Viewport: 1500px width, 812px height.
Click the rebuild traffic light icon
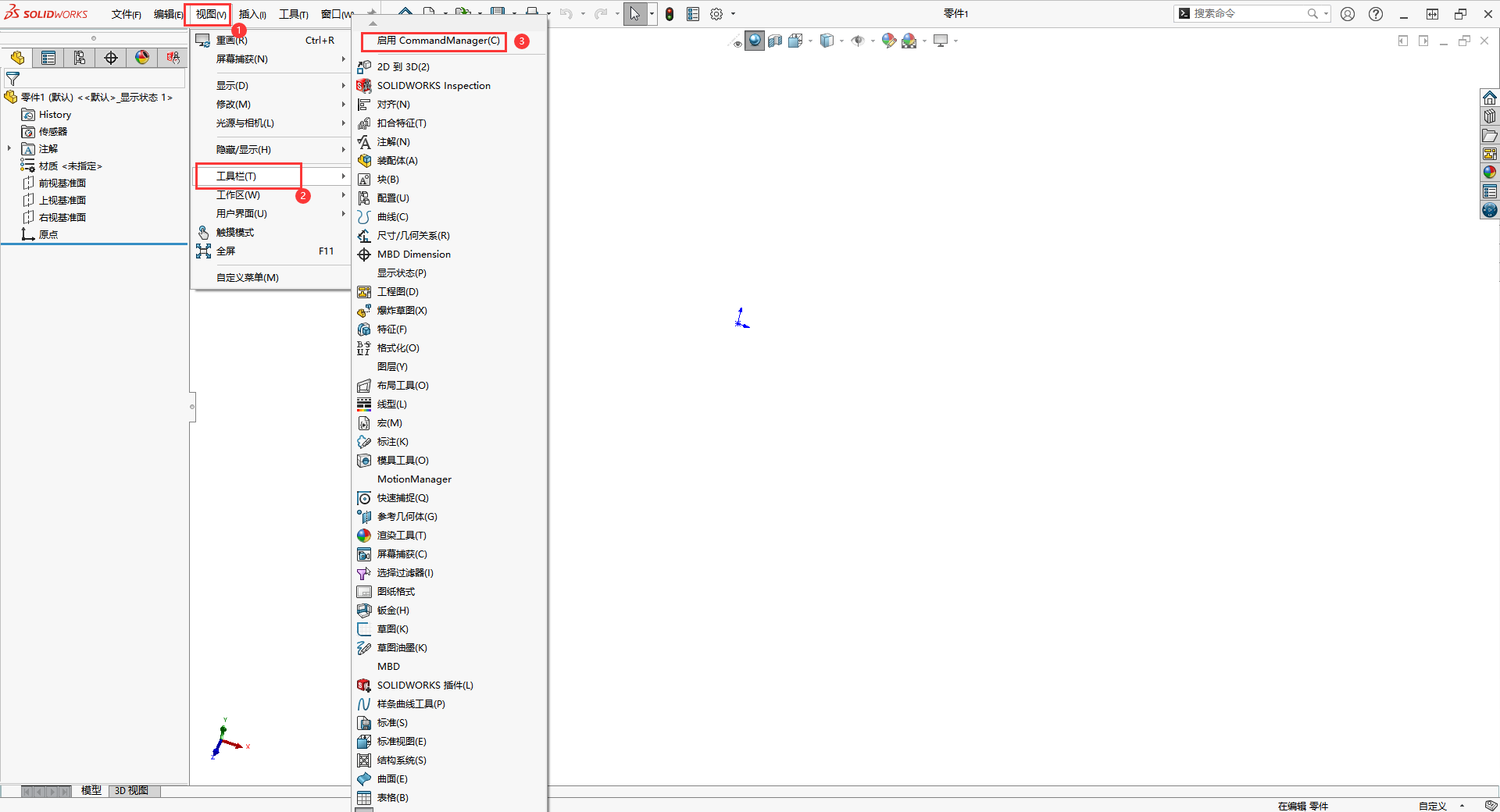[x=670, y=14]
